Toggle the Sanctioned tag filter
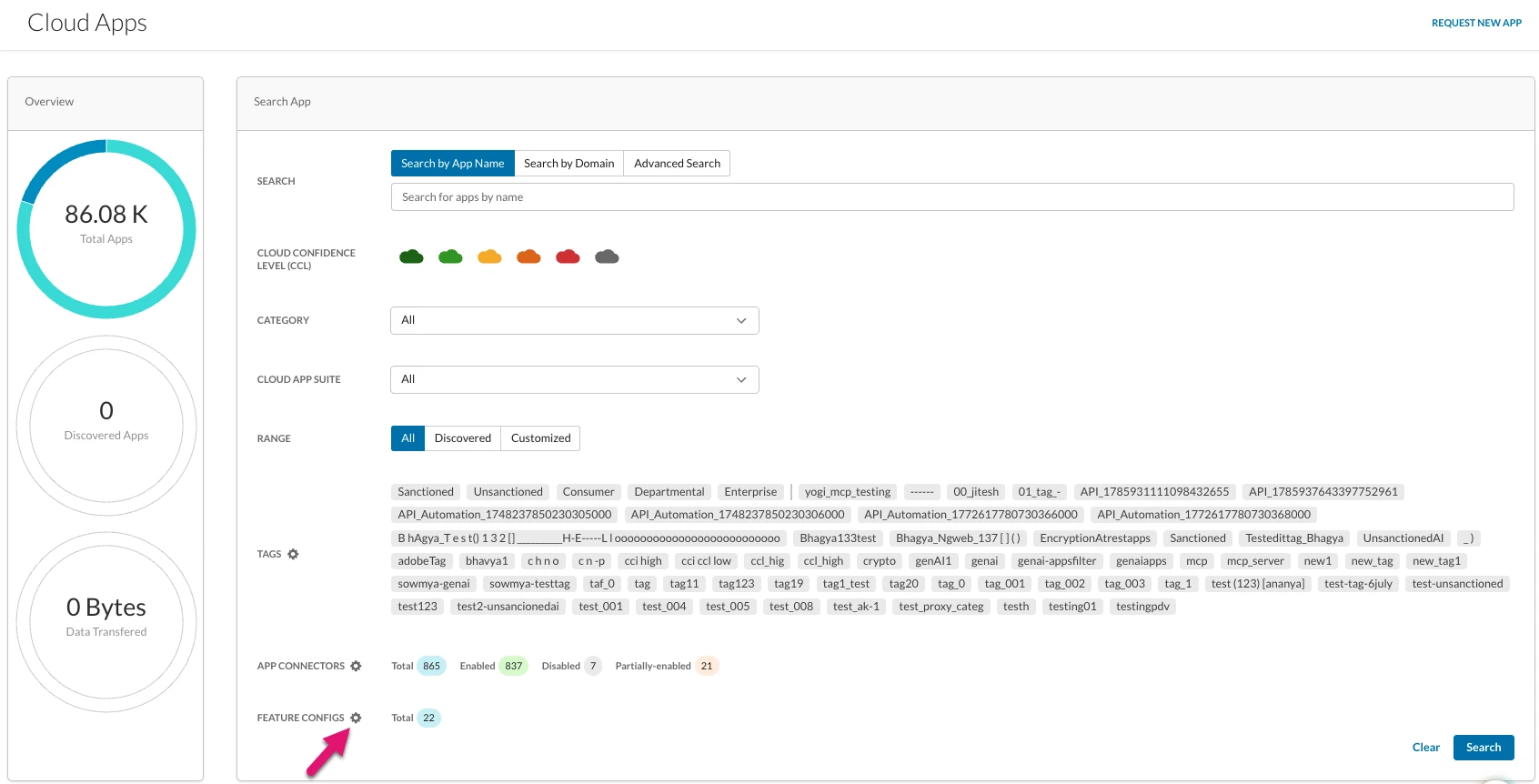This screenshot has height=784, width=1539. point(426,492)
